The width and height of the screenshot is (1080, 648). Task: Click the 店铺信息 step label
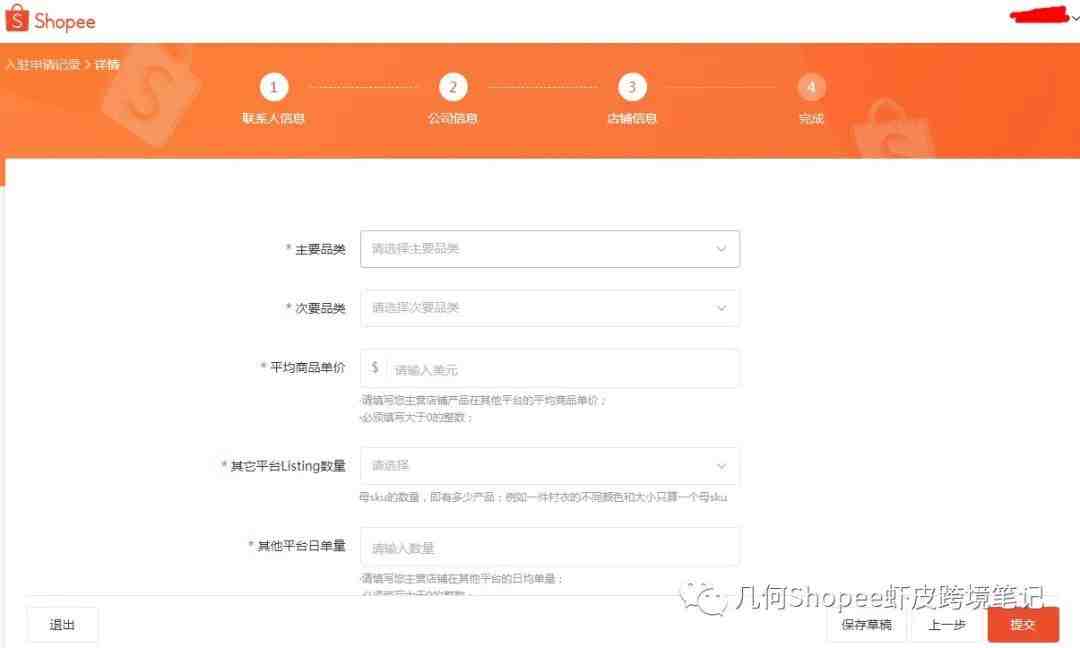632,118
